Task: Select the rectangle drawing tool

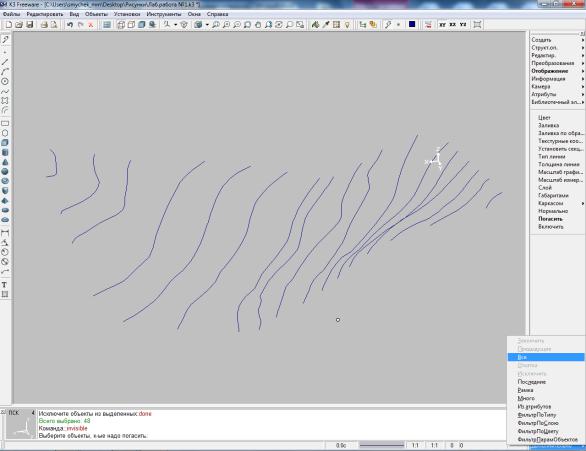Action: click(5, 123)
